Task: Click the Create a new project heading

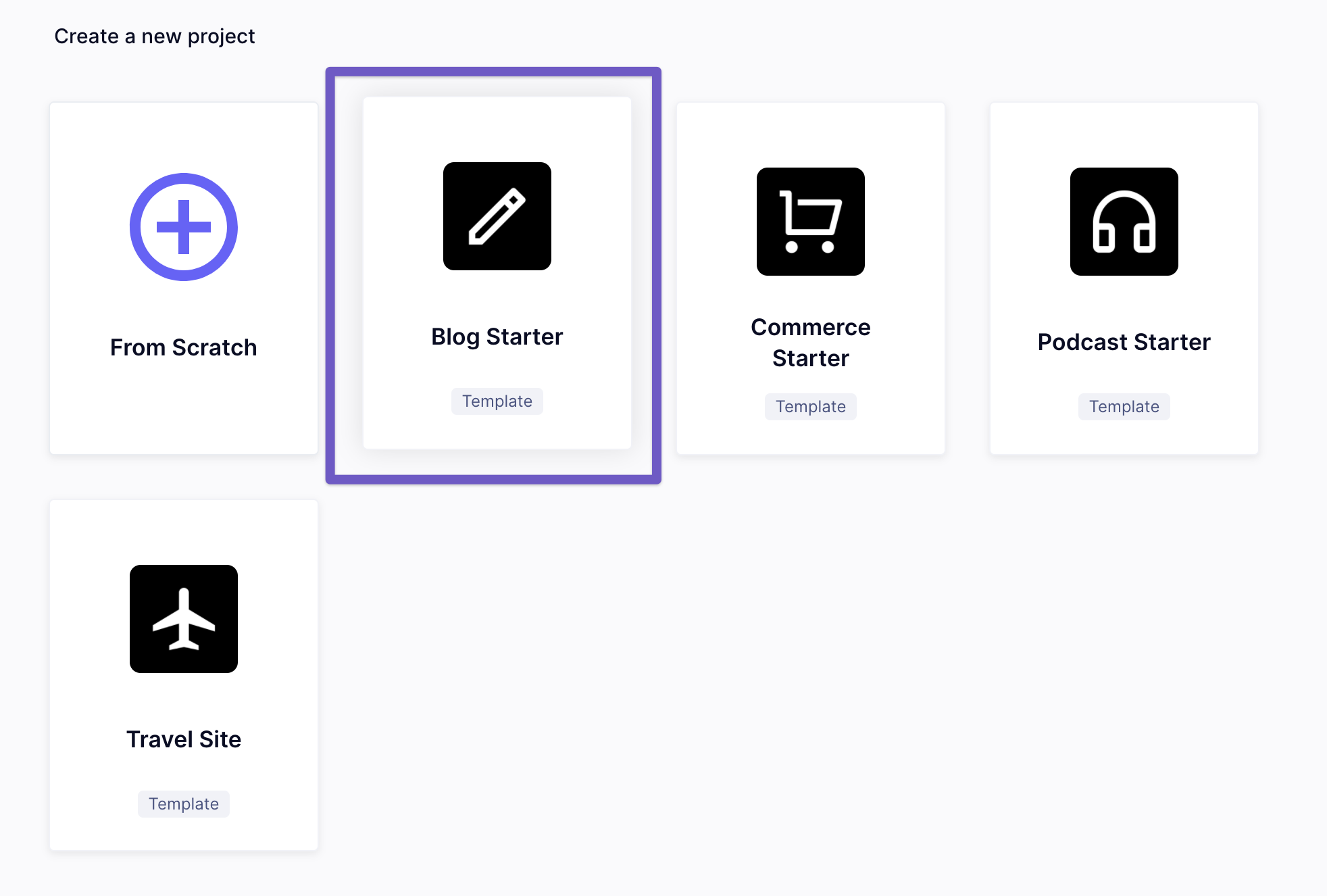Action: pos(155,36)
